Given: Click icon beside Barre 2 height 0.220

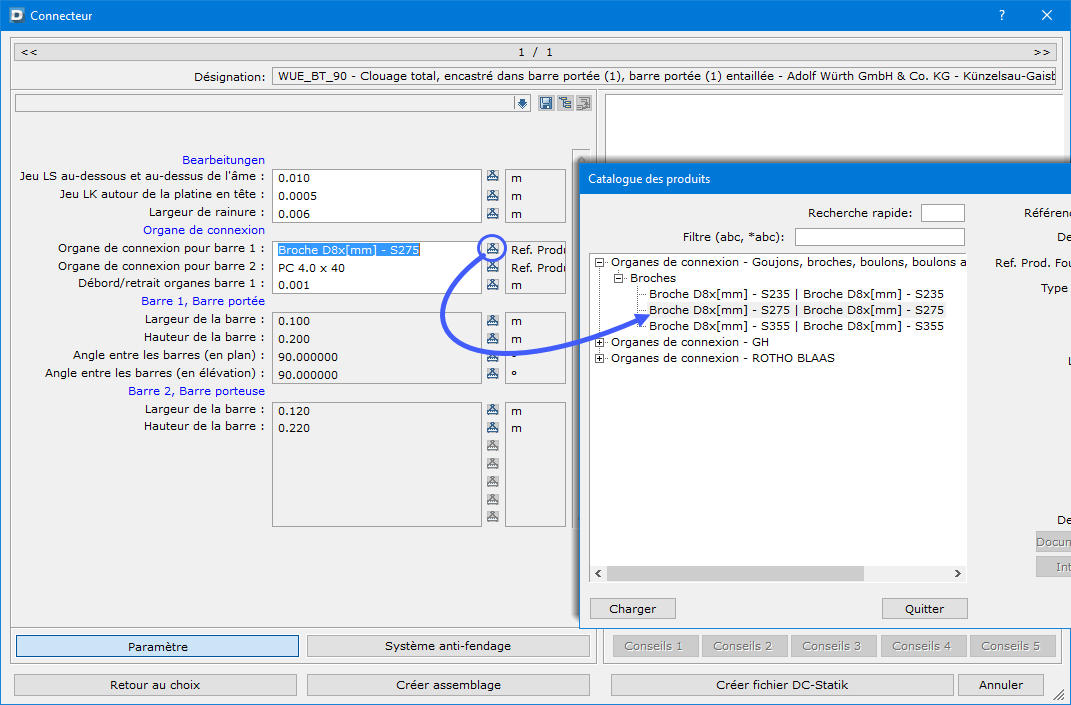Looking at the screenshot, I should point(492,427).
